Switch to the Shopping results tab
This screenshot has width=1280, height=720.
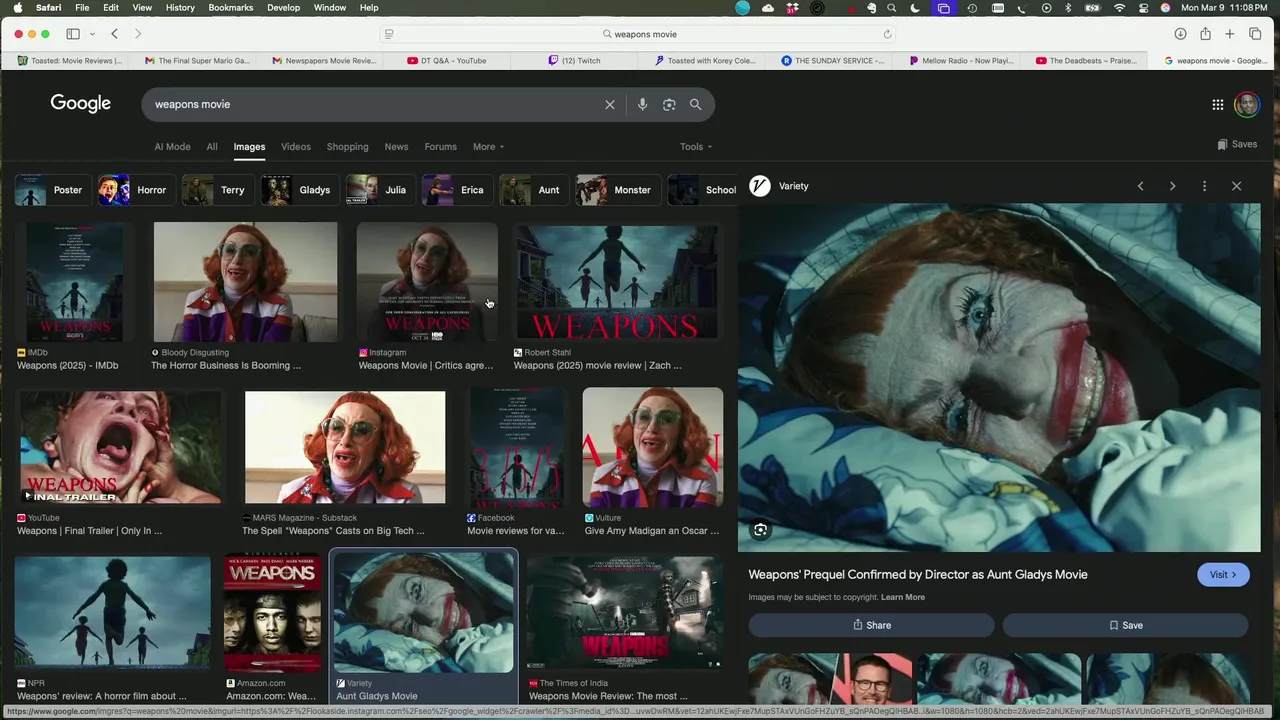[x=347, y=147]
